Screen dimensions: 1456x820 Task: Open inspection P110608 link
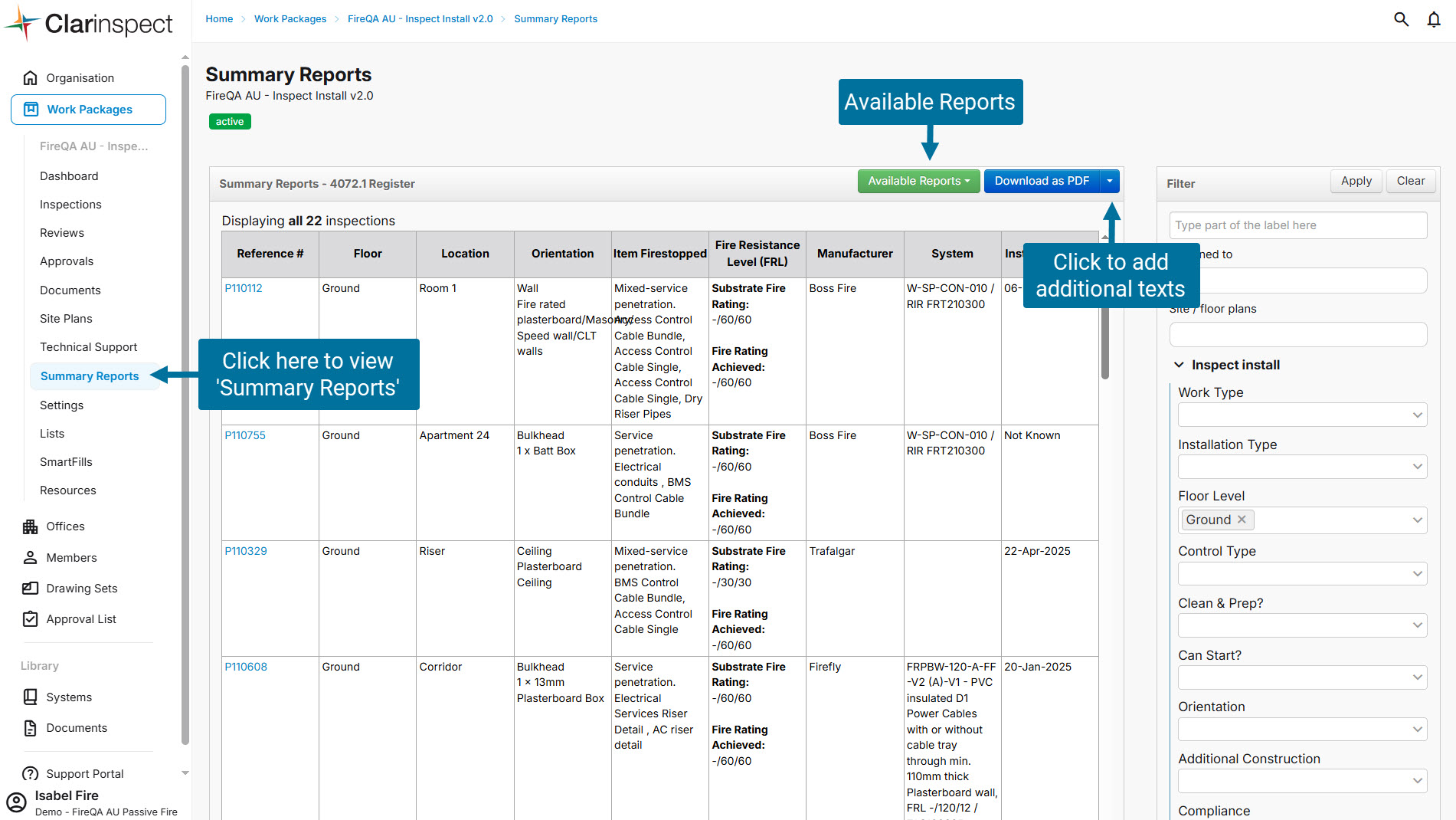tap(246, 667)
